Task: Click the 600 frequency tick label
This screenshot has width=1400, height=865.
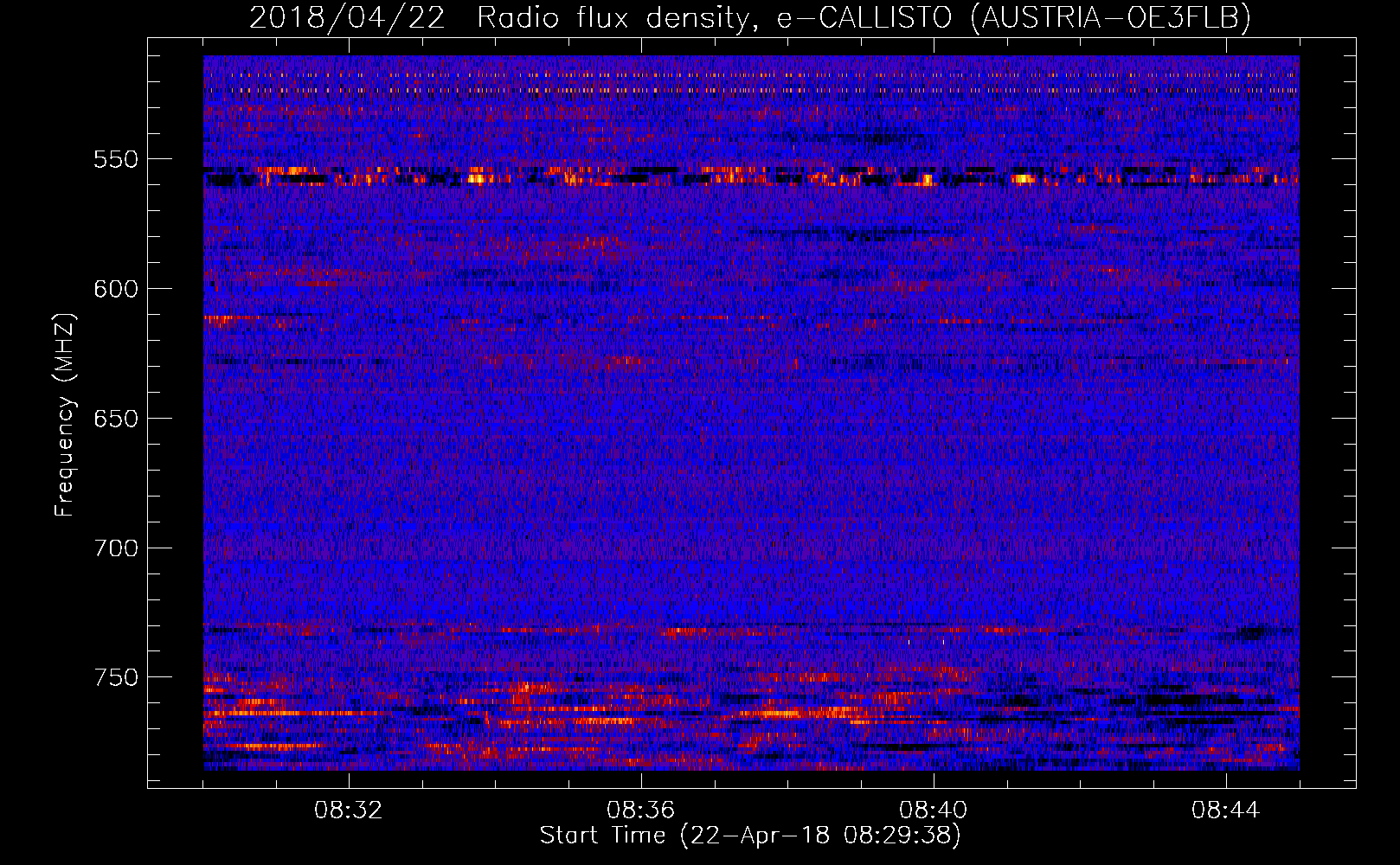Action: [x=115, y=289]
